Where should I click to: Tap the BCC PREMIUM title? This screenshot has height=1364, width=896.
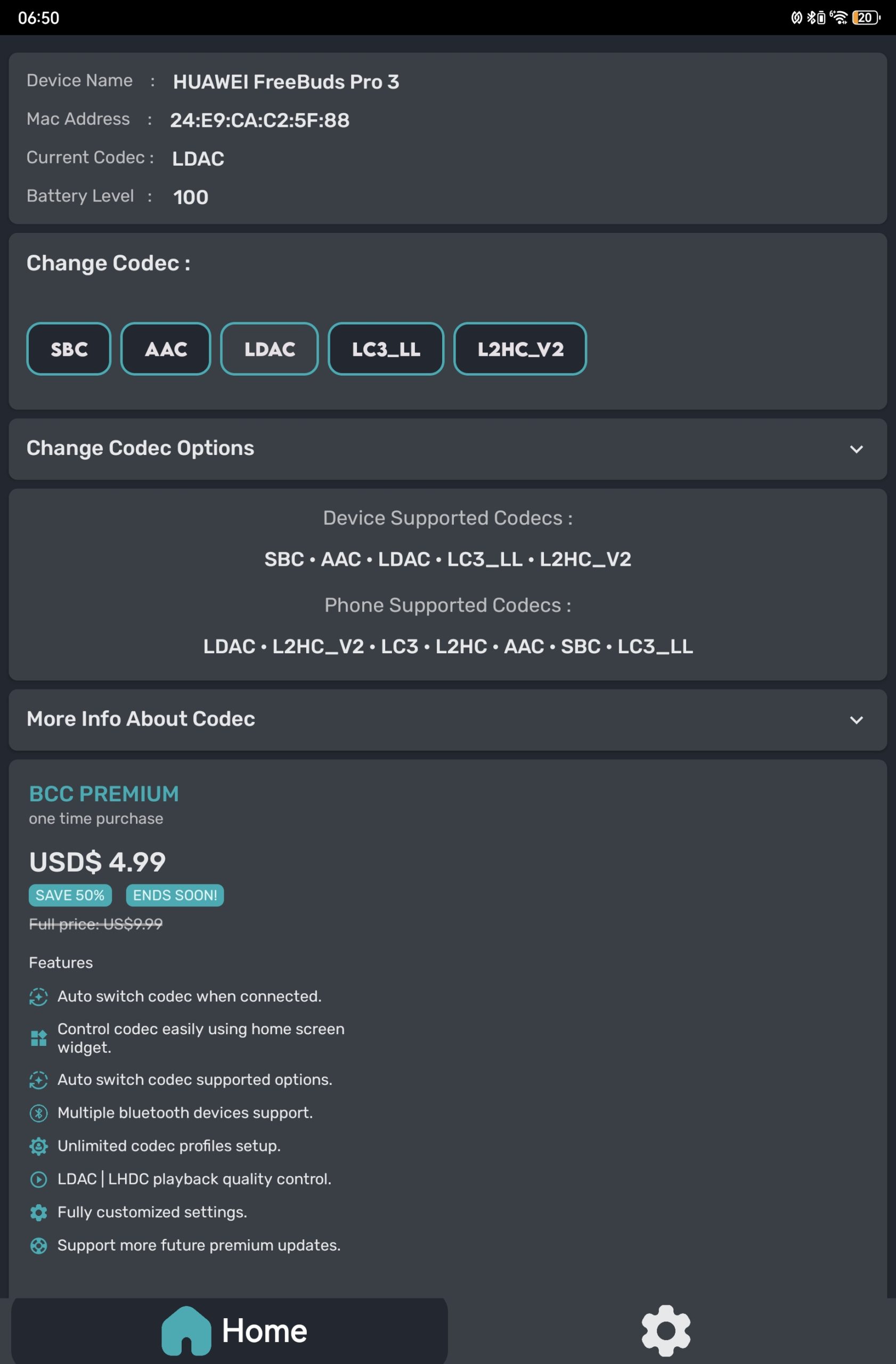tap(104, 794)
